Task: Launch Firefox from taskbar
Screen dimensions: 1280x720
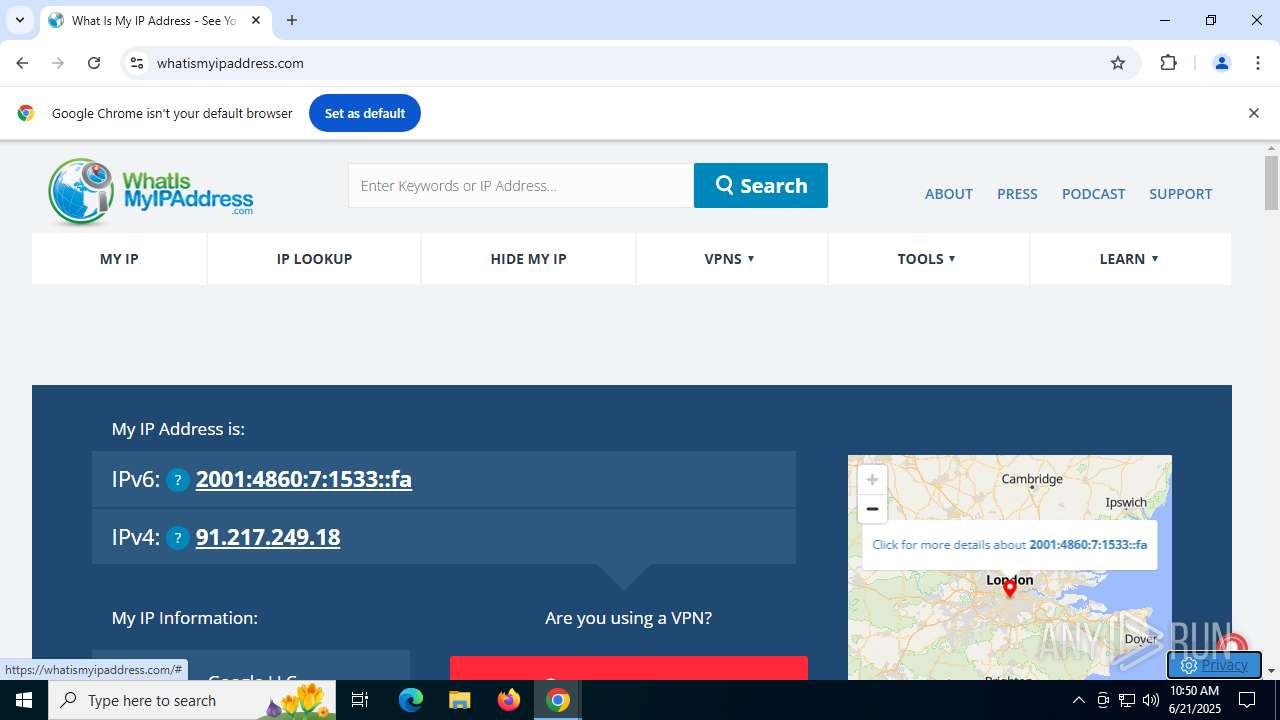Action: pos(509,700)
